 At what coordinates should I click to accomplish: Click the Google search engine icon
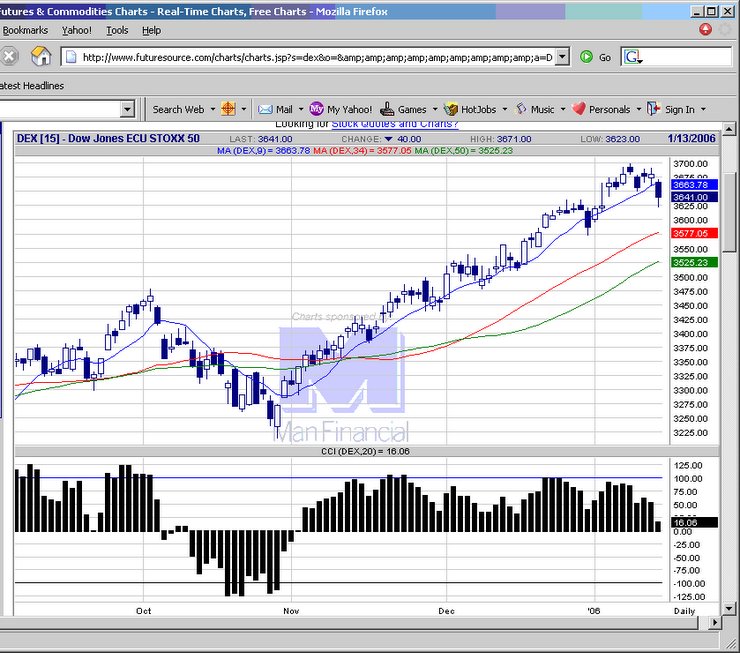632,57
